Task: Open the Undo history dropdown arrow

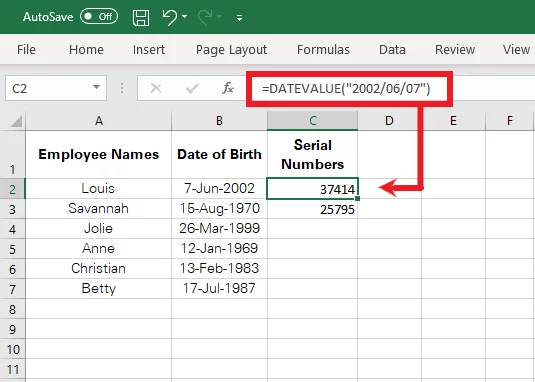Action: (185, 16)
